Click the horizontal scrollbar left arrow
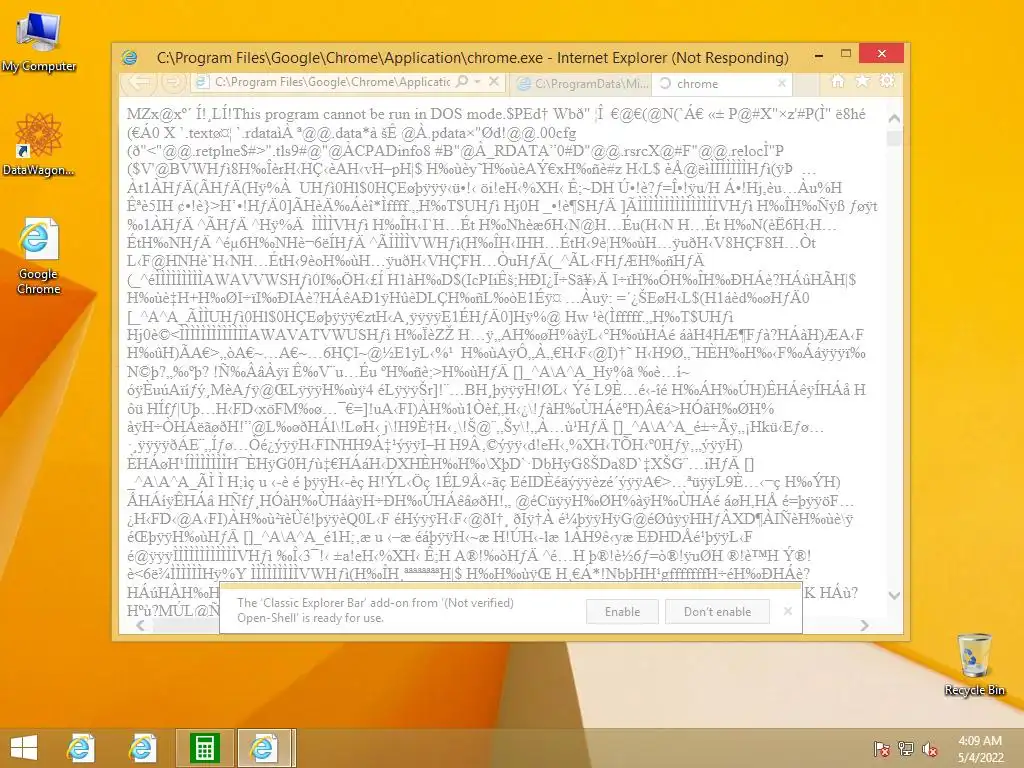Image resolution: width=1024 pixels, height=768 pixels. click(x=140, y=625)
